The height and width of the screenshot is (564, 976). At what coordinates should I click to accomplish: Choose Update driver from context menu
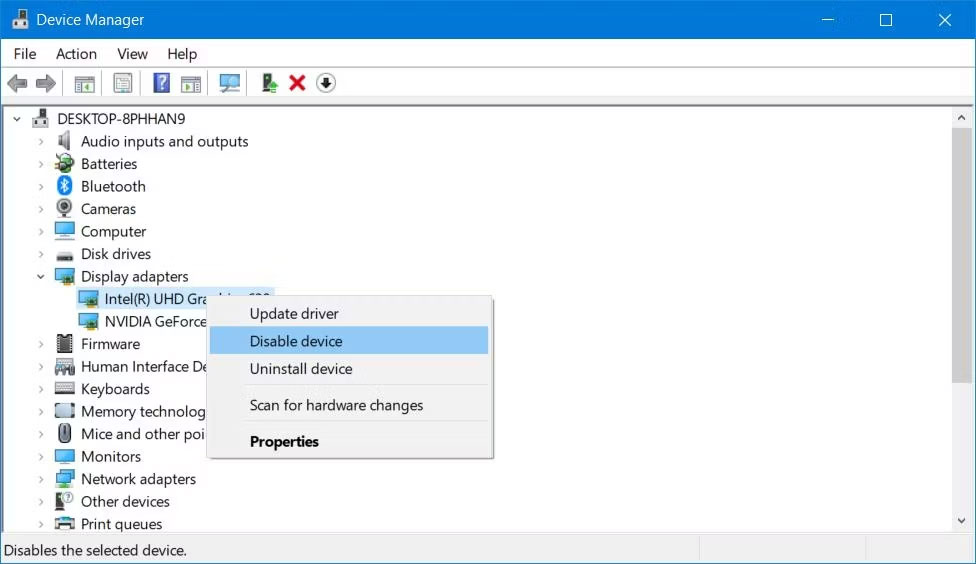coord(349,313)
